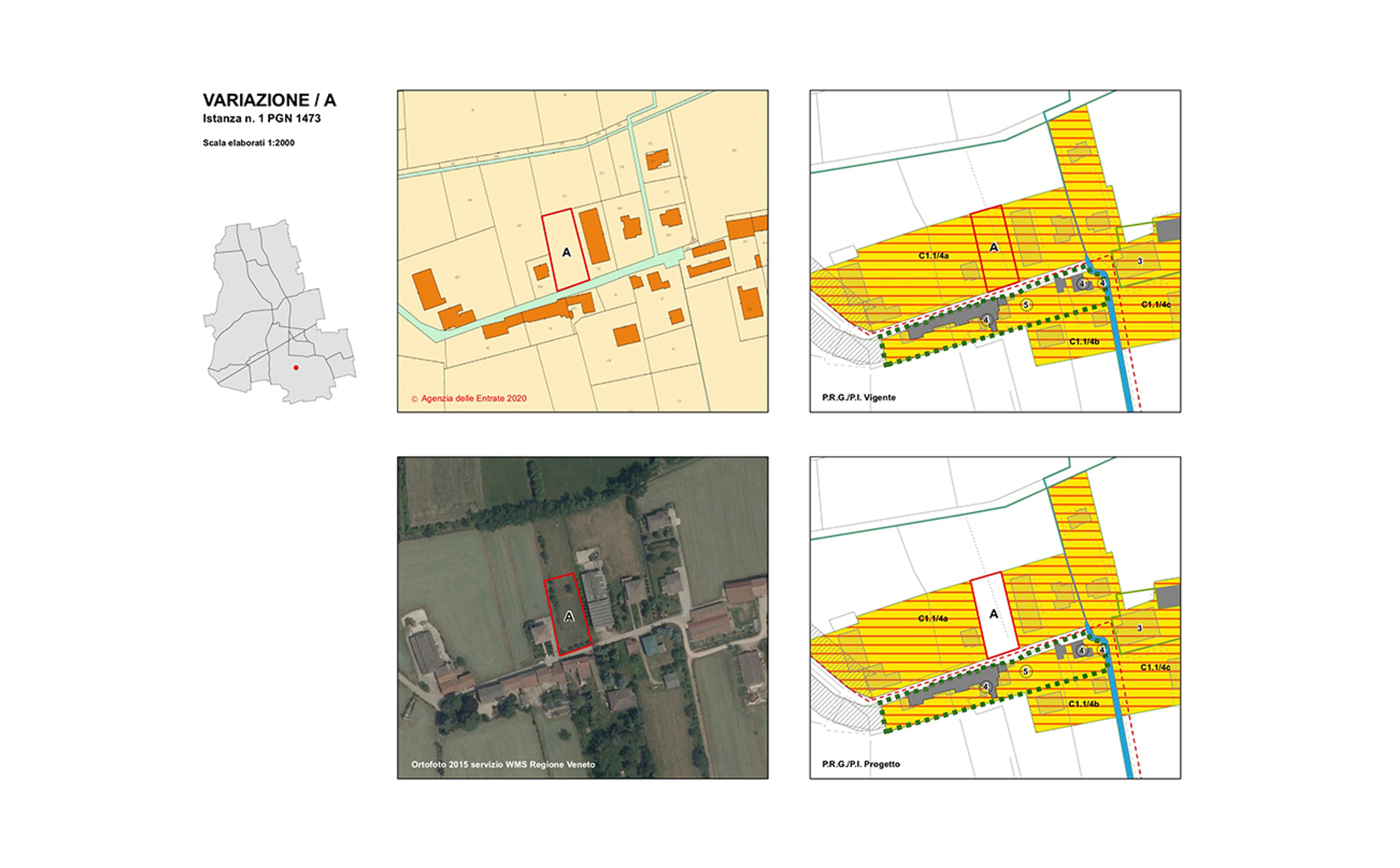Click the circled 5 marker in the Progetto map
This screenshot has height=868, width=1400.
pyautogui.click(x=1026, y=671)
